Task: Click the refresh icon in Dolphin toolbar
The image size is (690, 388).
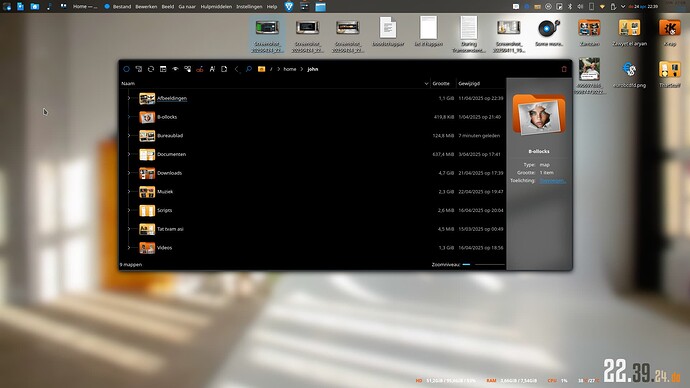Action: 151,69
